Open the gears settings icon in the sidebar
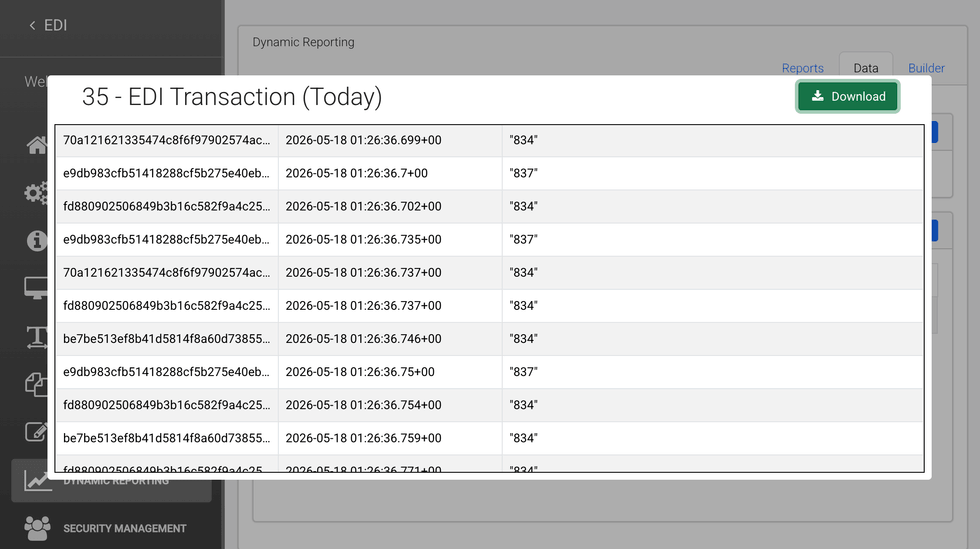 36,193
